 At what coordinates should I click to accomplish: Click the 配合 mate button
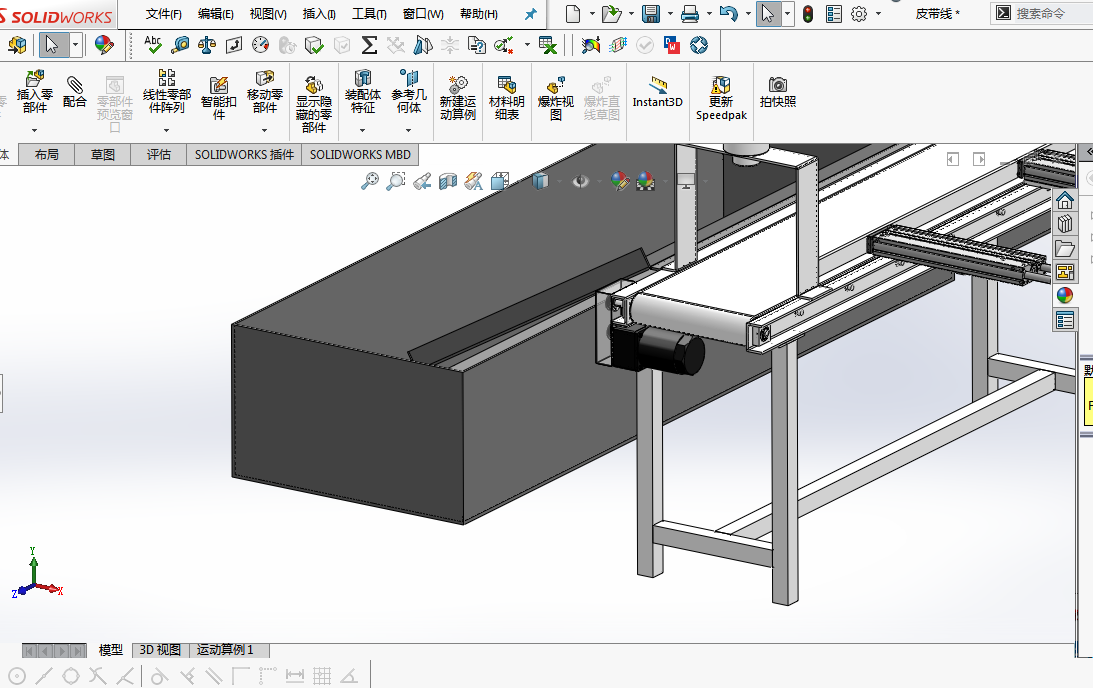pos(75,92)
